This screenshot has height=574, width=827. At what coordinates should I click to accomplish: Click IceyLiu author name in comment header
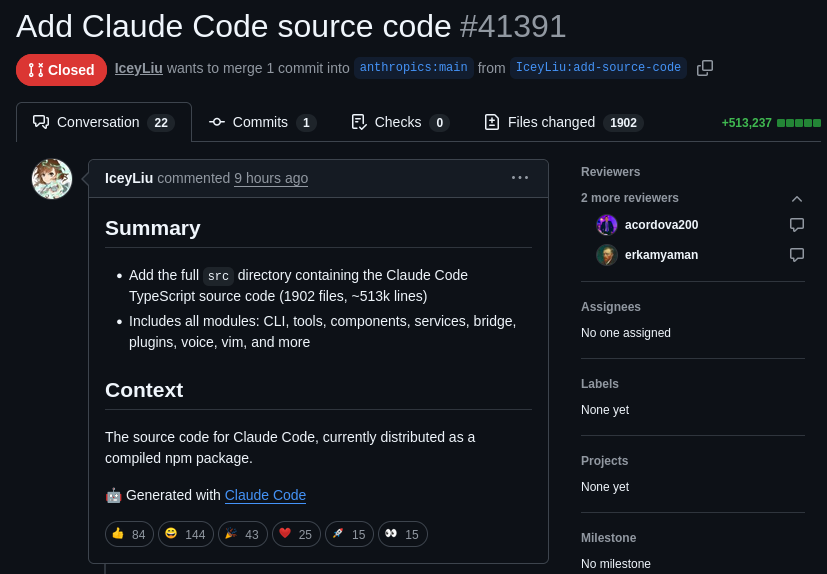129,178
